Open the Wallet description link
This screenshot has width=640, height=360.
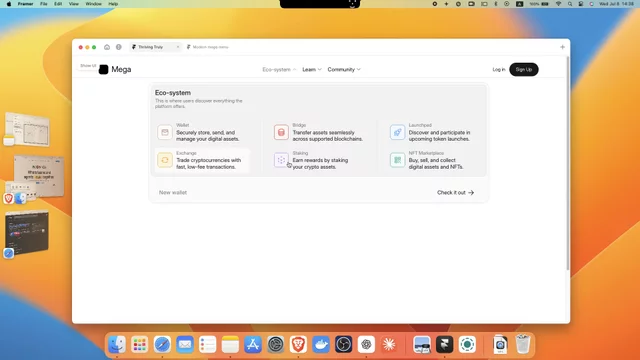tap(208, 136)
